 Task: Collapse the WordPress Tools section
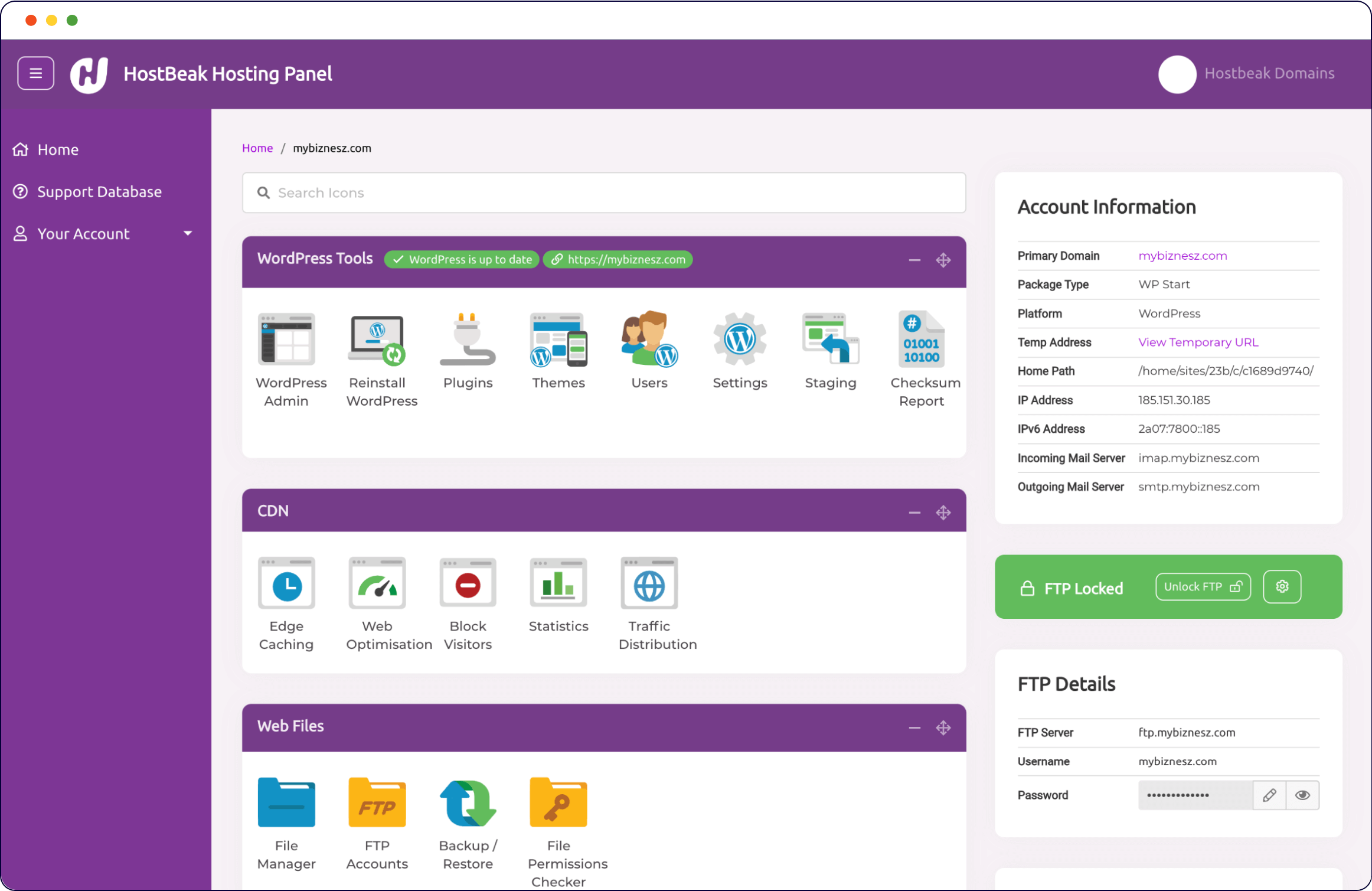click(x=914, y=260)
